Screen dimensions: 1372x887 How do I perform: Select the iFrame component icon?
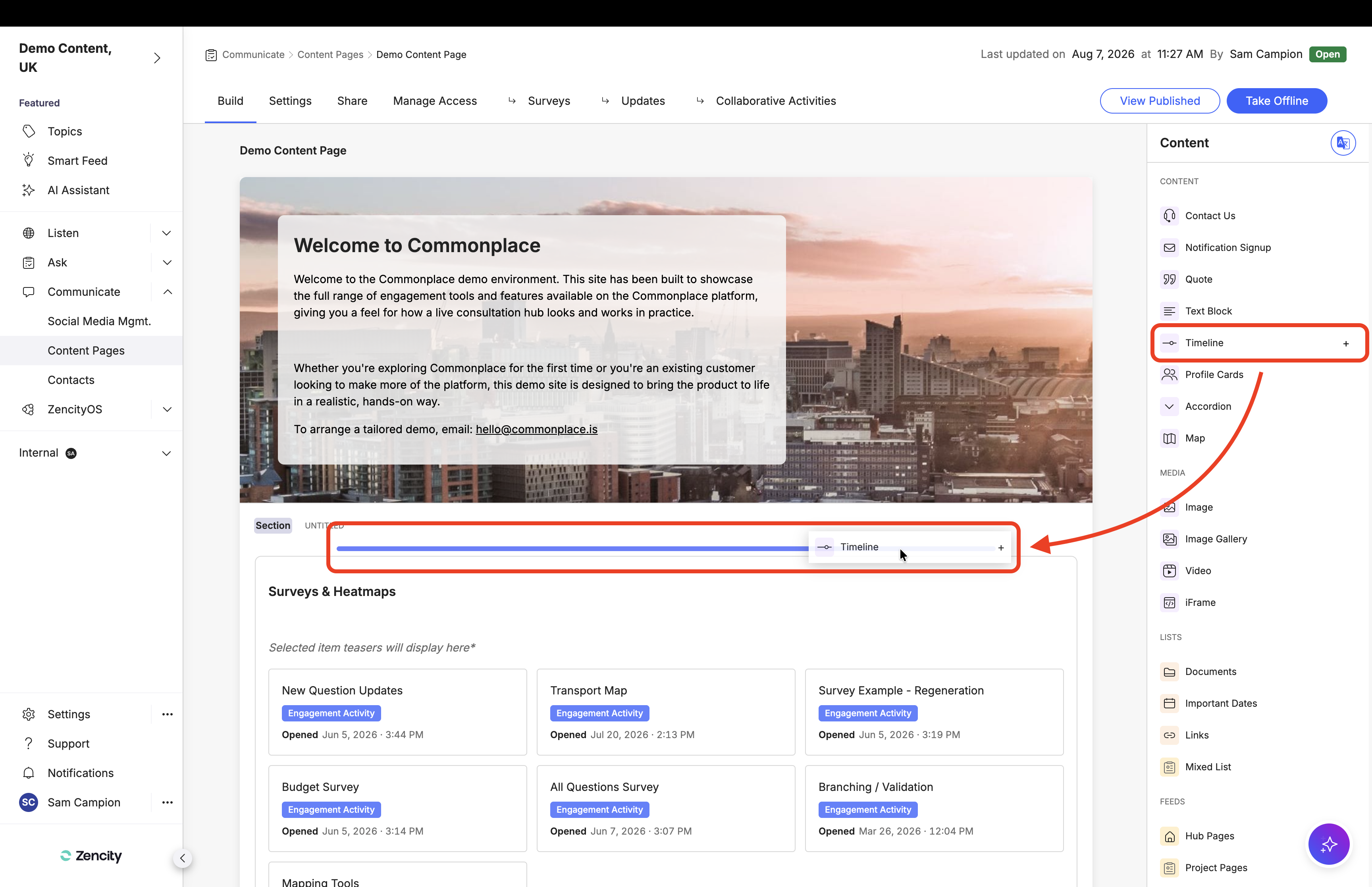1170,602
